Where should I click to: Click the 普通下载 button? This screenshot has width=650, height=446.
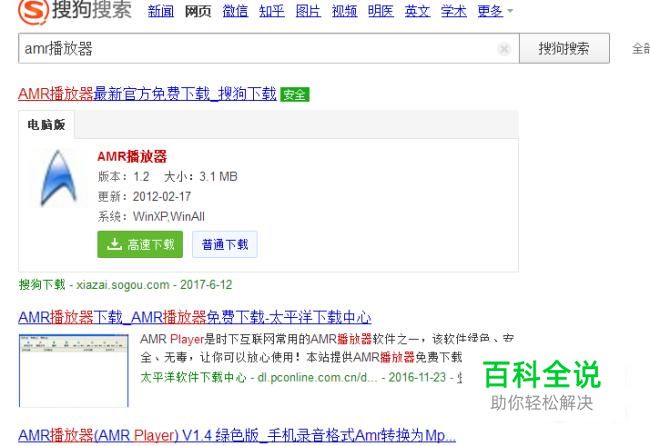tap(225, 245)
